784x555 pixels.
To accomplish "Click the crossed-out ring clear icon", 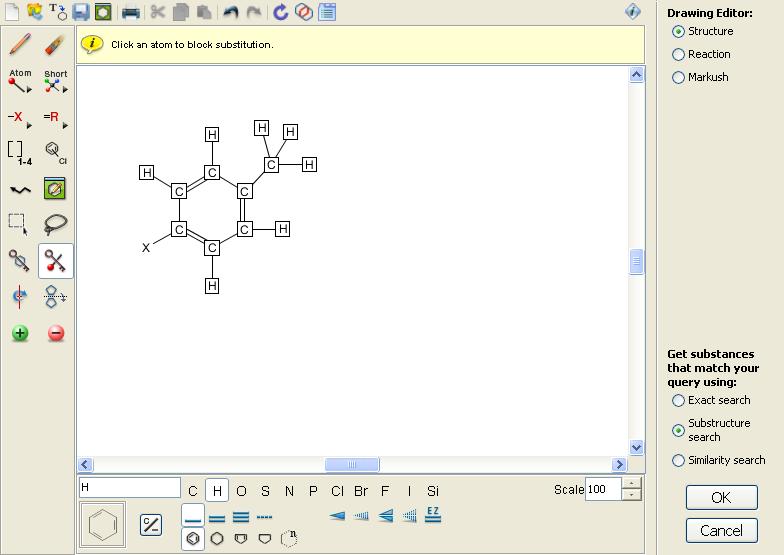I will 304,12.
